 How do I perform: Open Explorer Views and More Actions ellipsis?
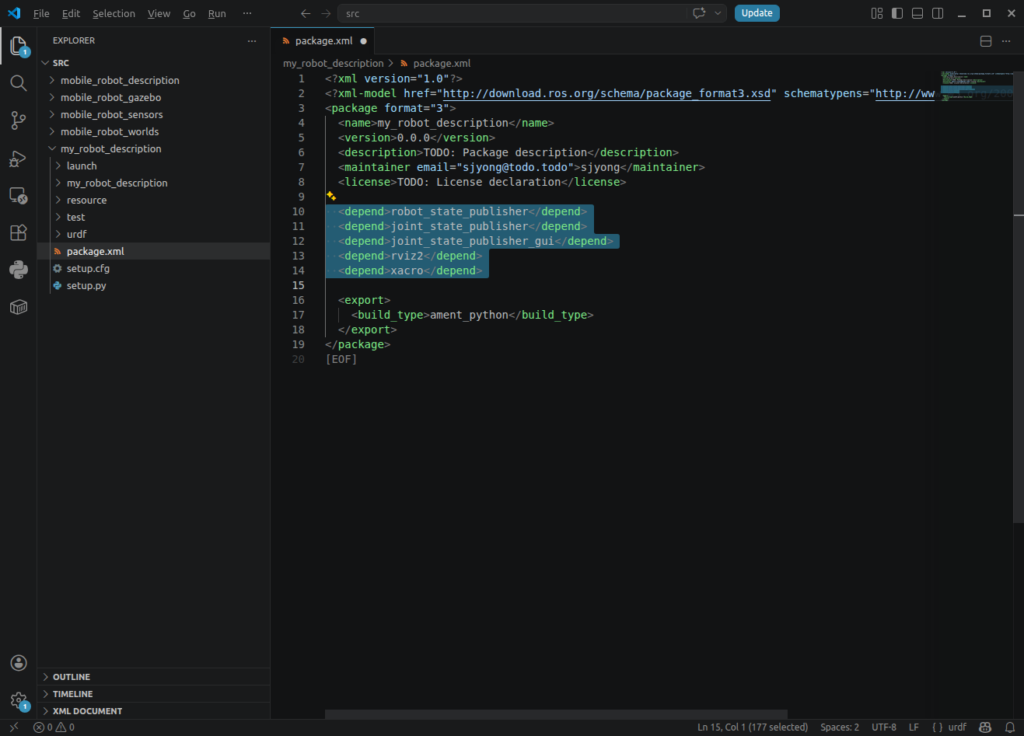[252, 40]
